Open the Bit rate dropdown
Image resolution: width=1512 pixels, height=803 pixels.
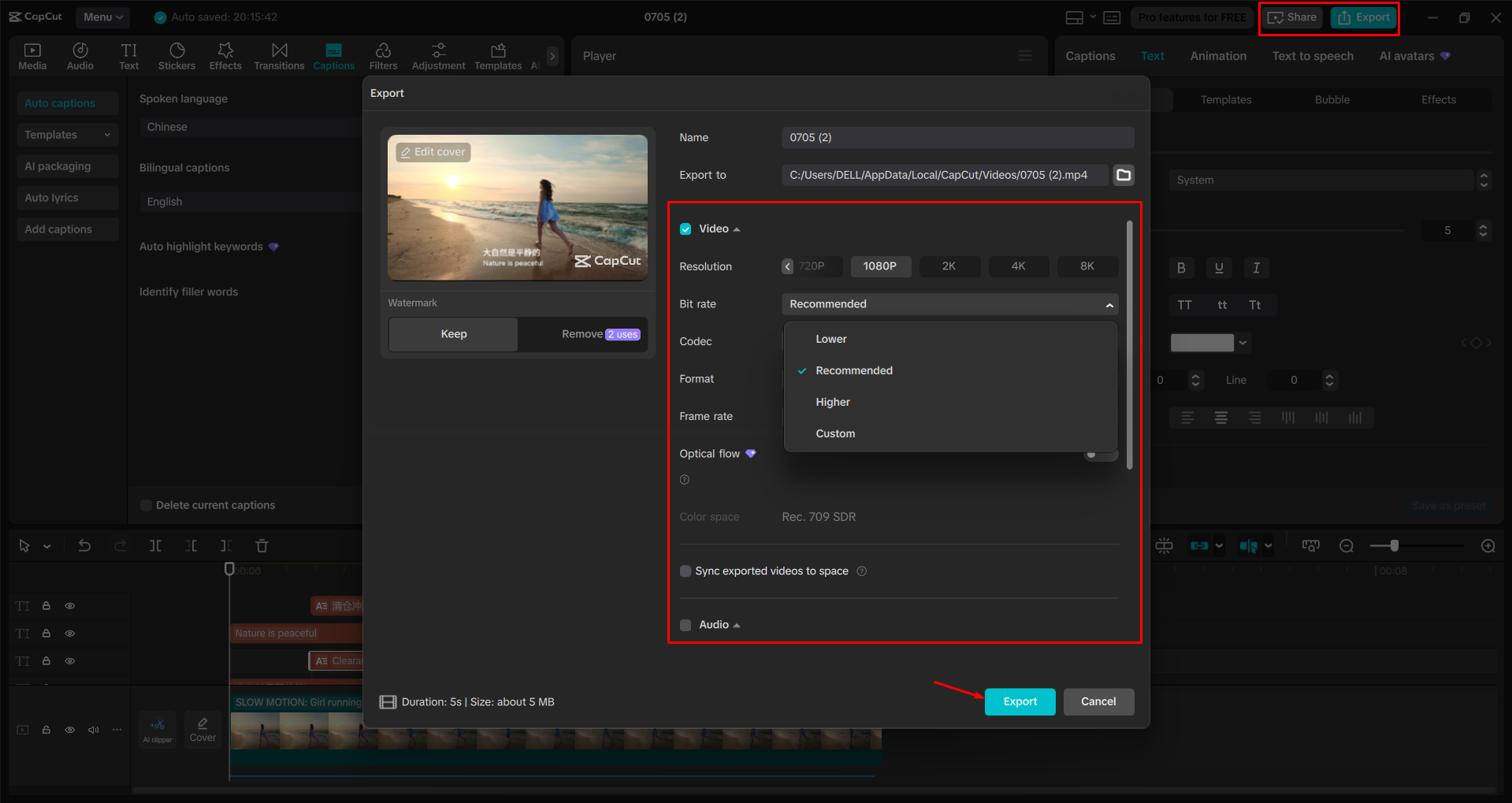click(949, 304)
